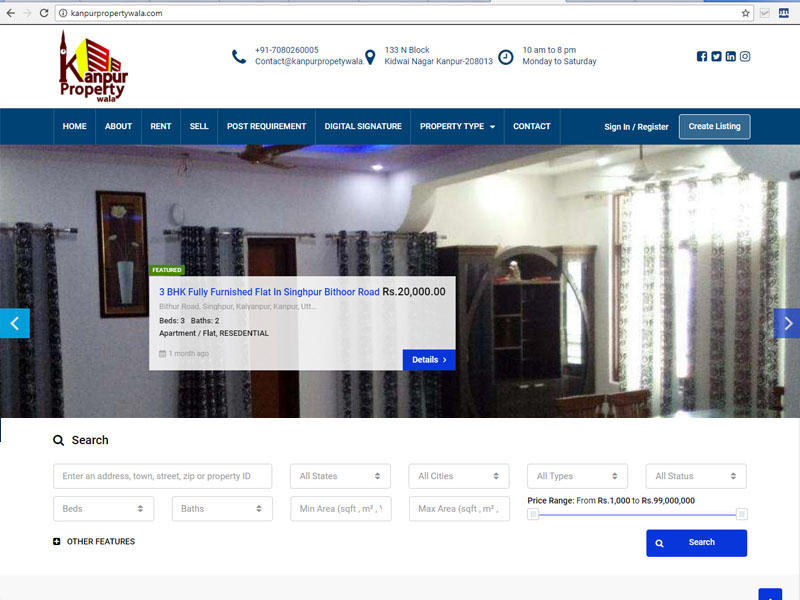Advance slider with right arrow

tap(787, 323)
